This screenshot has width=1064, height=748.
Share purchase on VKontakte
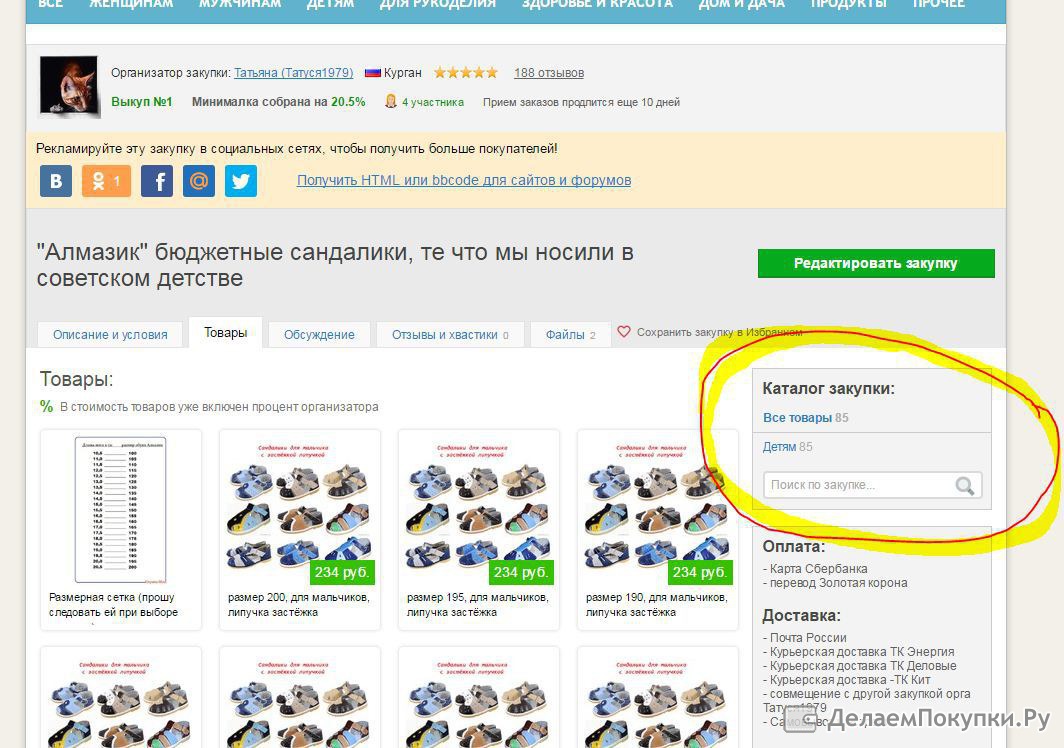tap(56, 181)
